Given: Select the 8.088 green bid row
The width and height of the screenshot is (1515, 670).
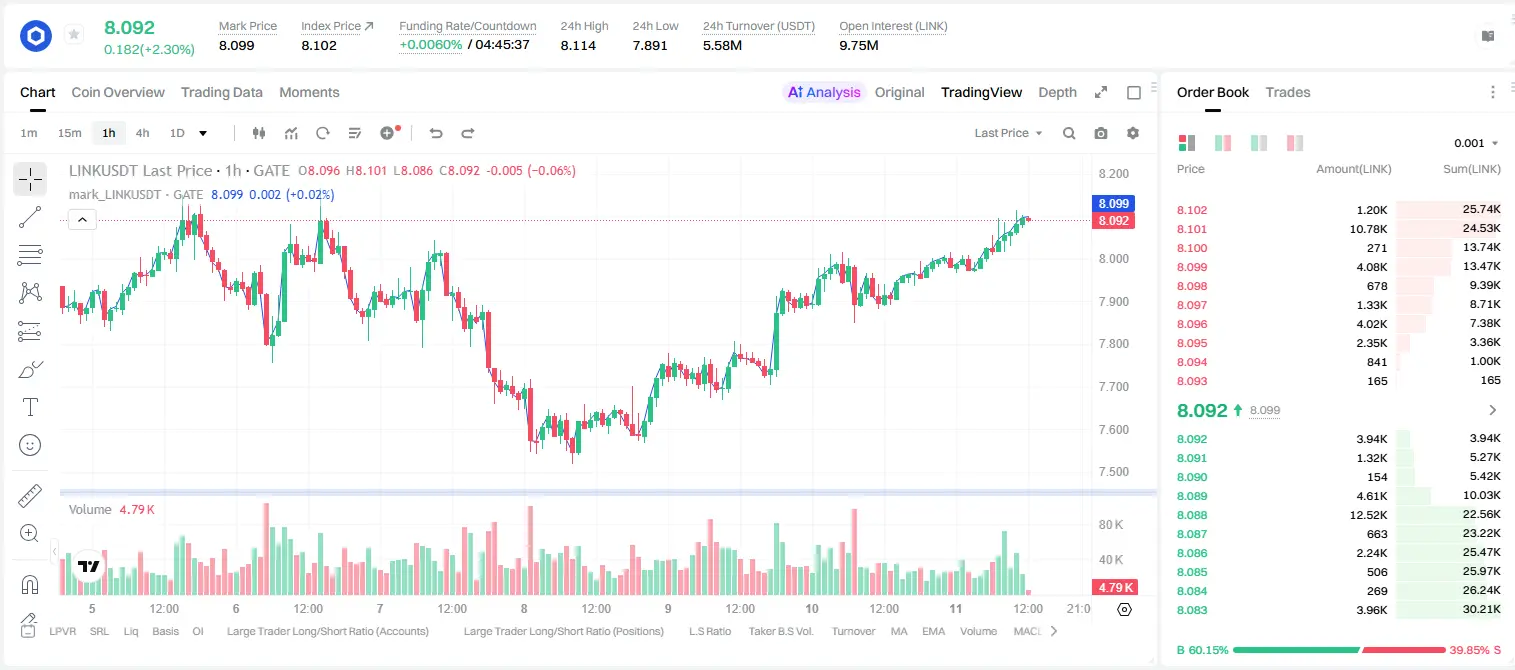Looking at the screenshot, I should 1339,515.
